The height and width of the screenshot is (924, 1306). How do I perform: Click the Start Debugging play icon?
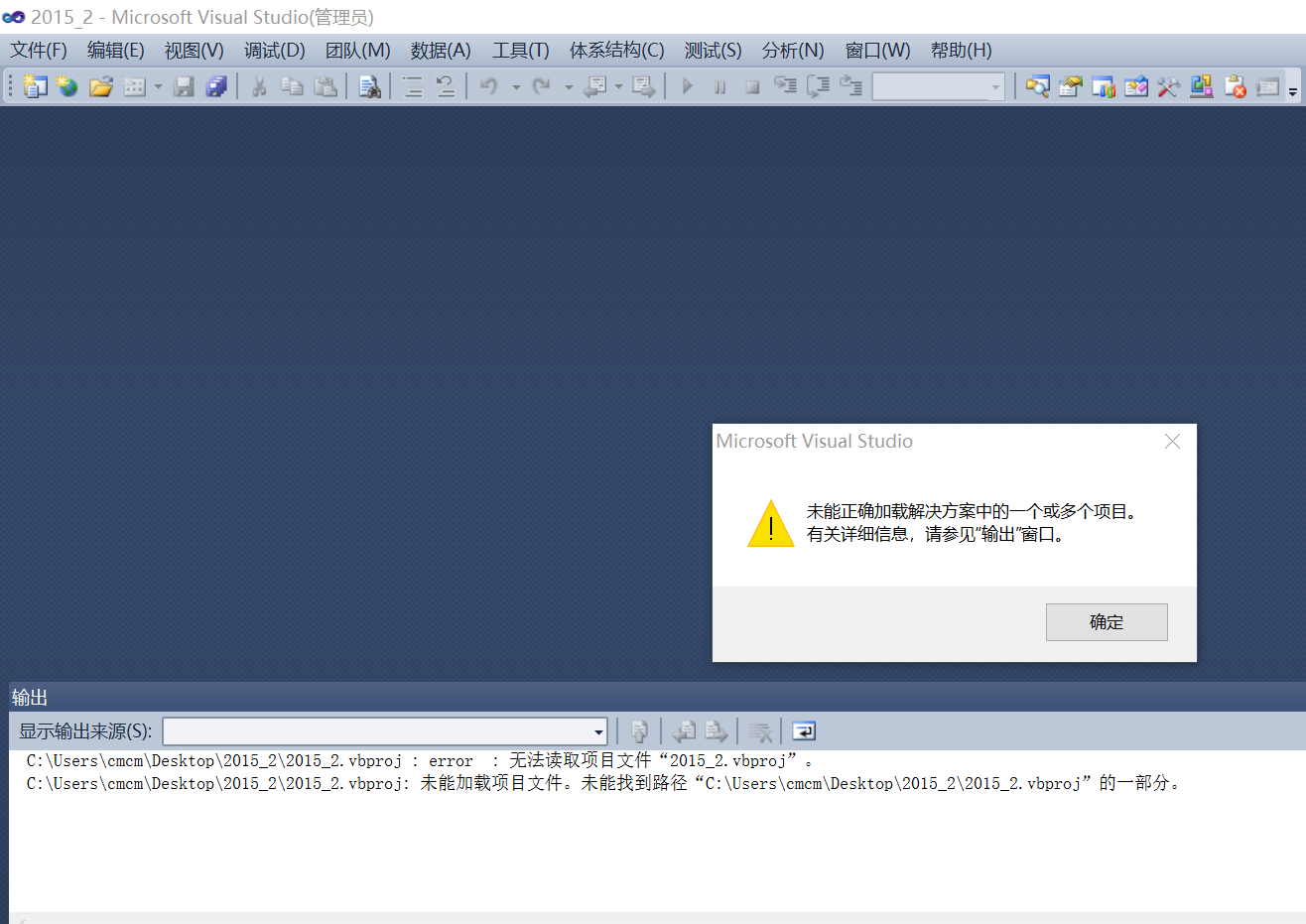[x=687, y=86]
